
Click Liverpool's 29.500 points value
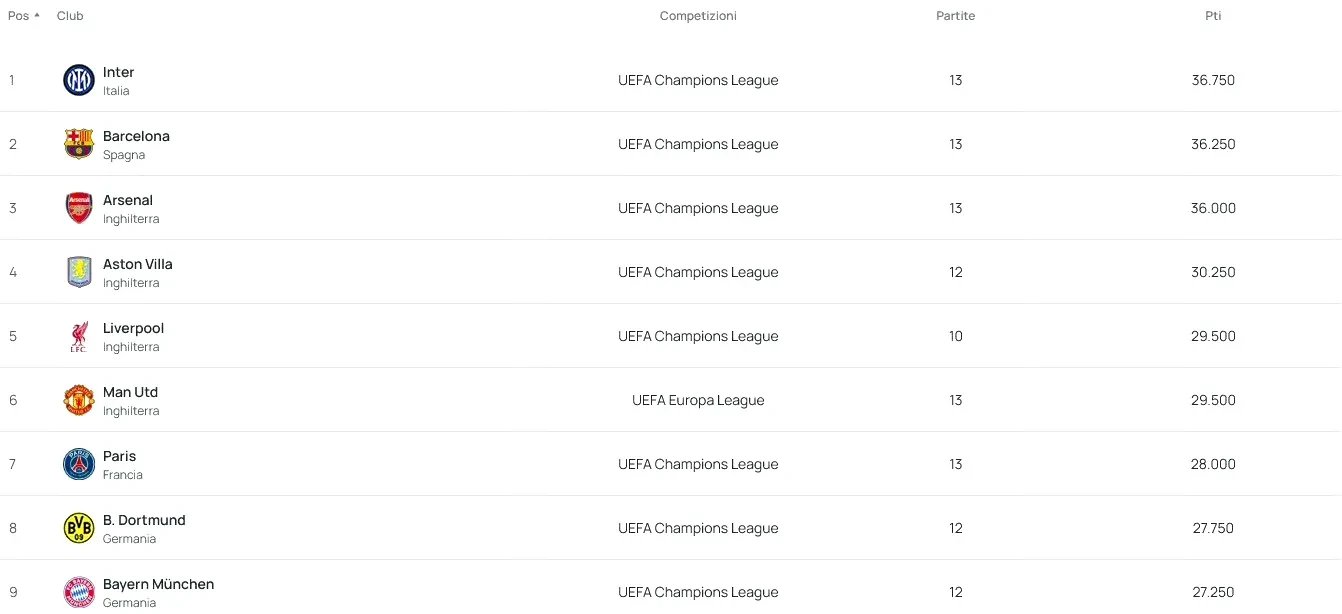1213,336
